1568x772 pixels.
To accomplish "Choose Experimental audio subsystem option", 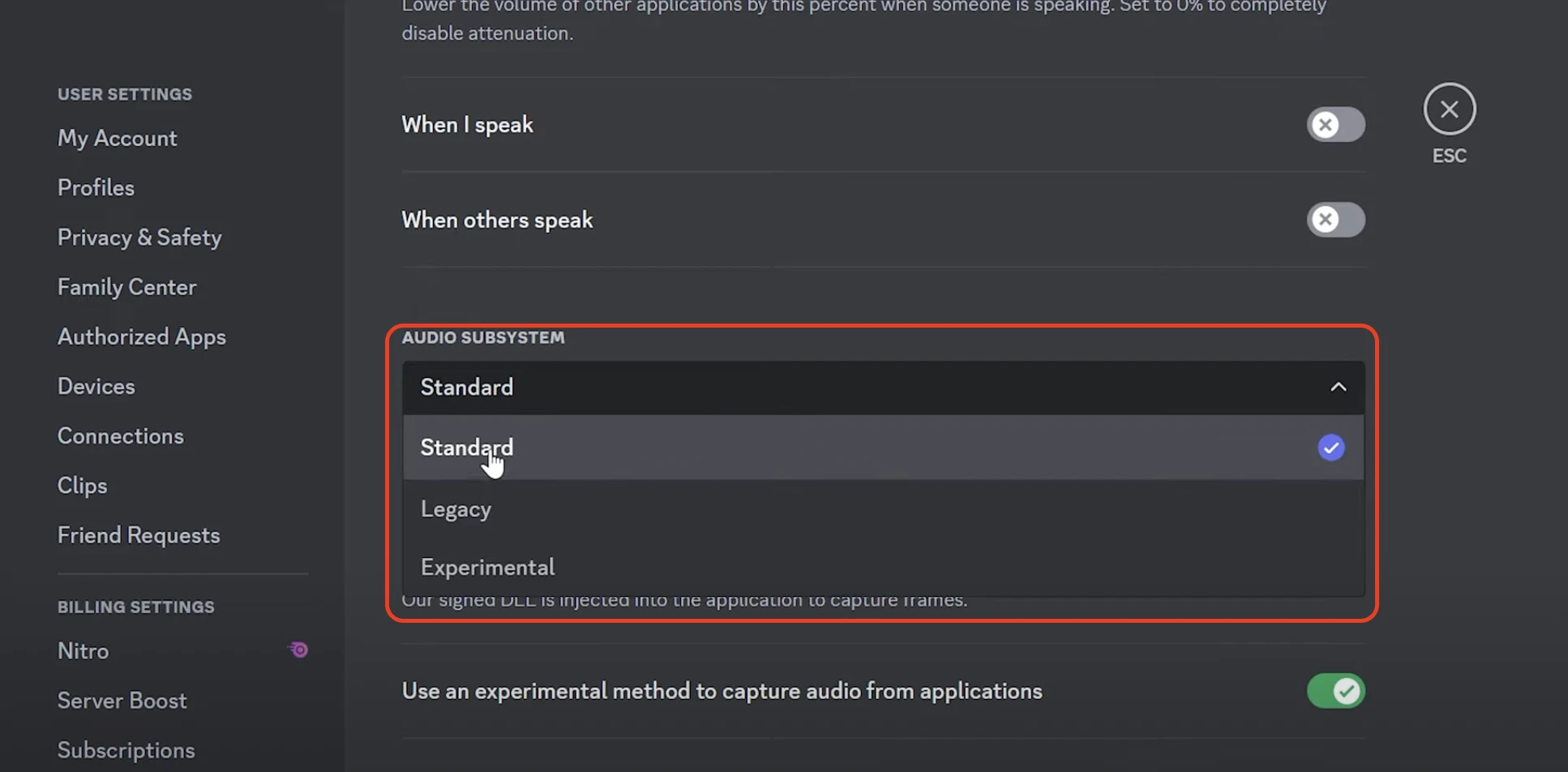I will click(488, 567).
